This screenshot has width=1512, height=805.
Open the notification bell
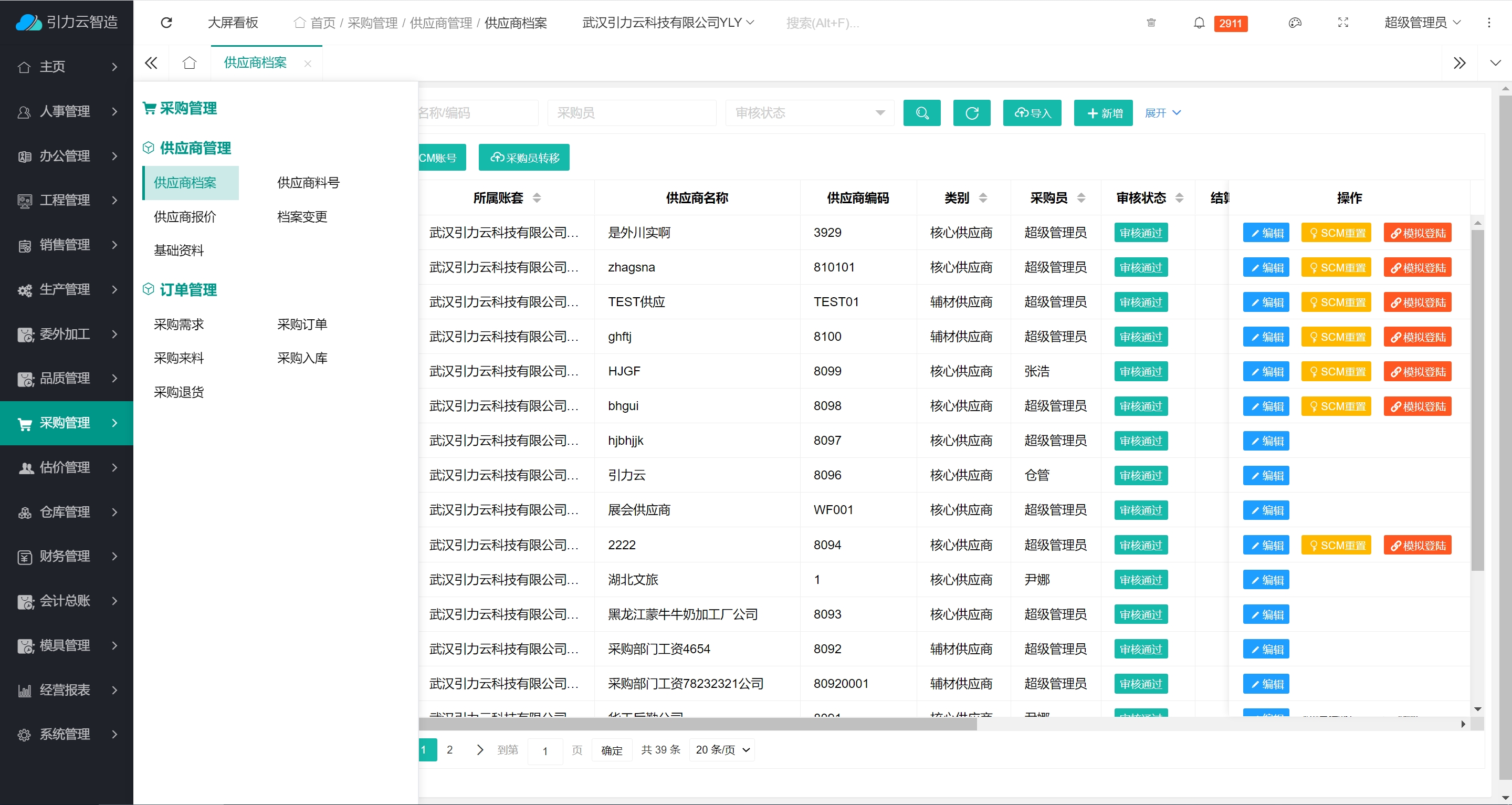point(1199,23)
